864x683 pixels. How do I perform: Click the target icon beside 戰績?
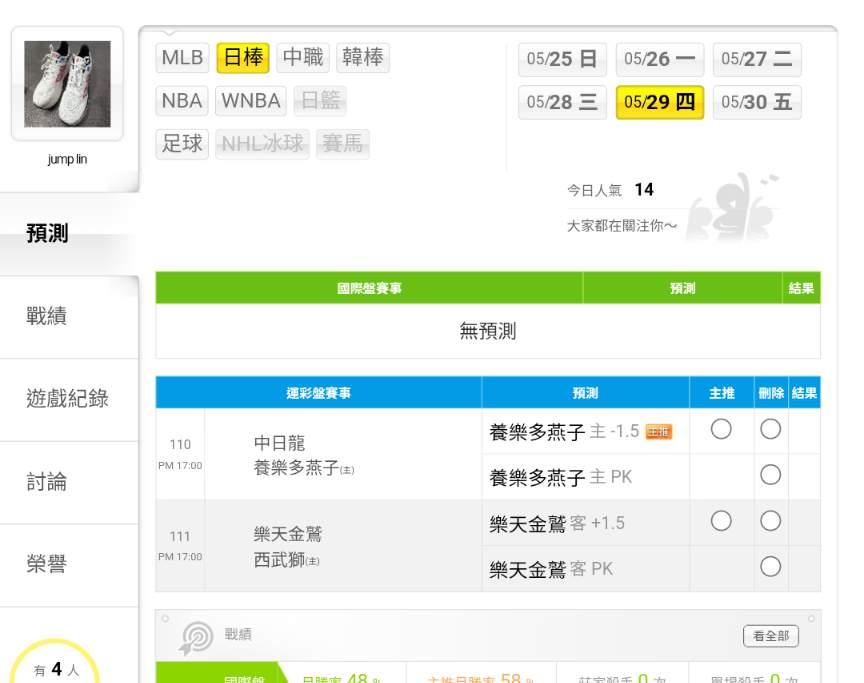point(197,637)
